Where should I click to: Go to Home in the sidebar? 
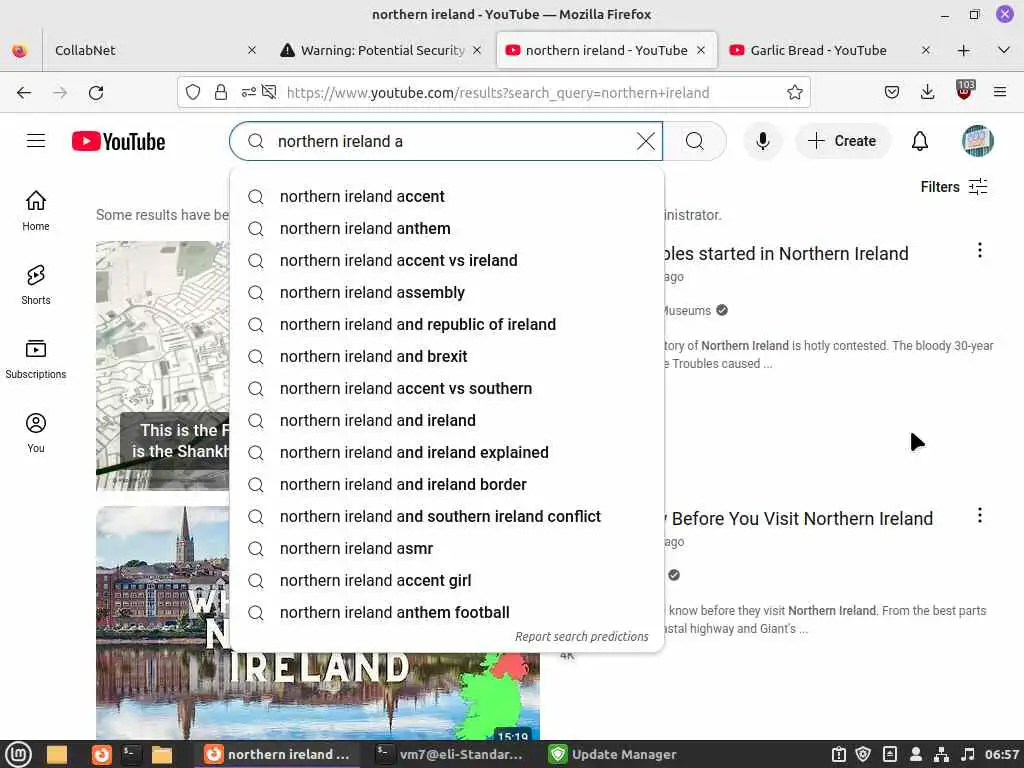coord(36,211)
